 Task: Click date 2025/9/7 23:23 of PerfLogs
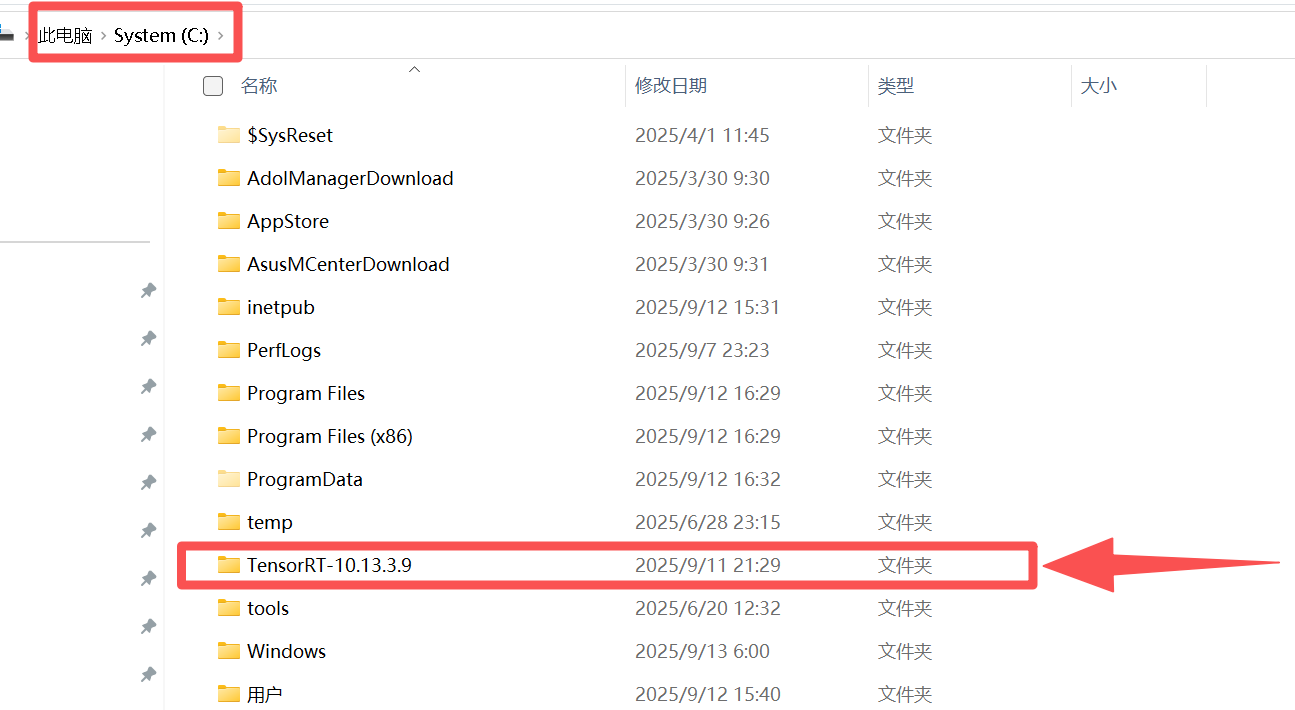point(702,350)
